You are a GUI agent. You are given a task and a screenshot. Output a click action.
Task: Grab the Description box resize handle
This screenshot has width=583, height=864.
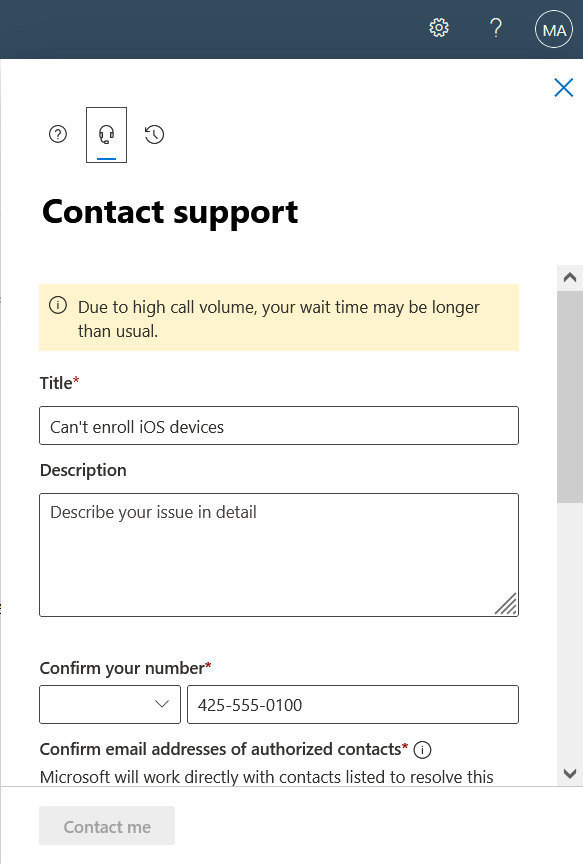[506, 603]
